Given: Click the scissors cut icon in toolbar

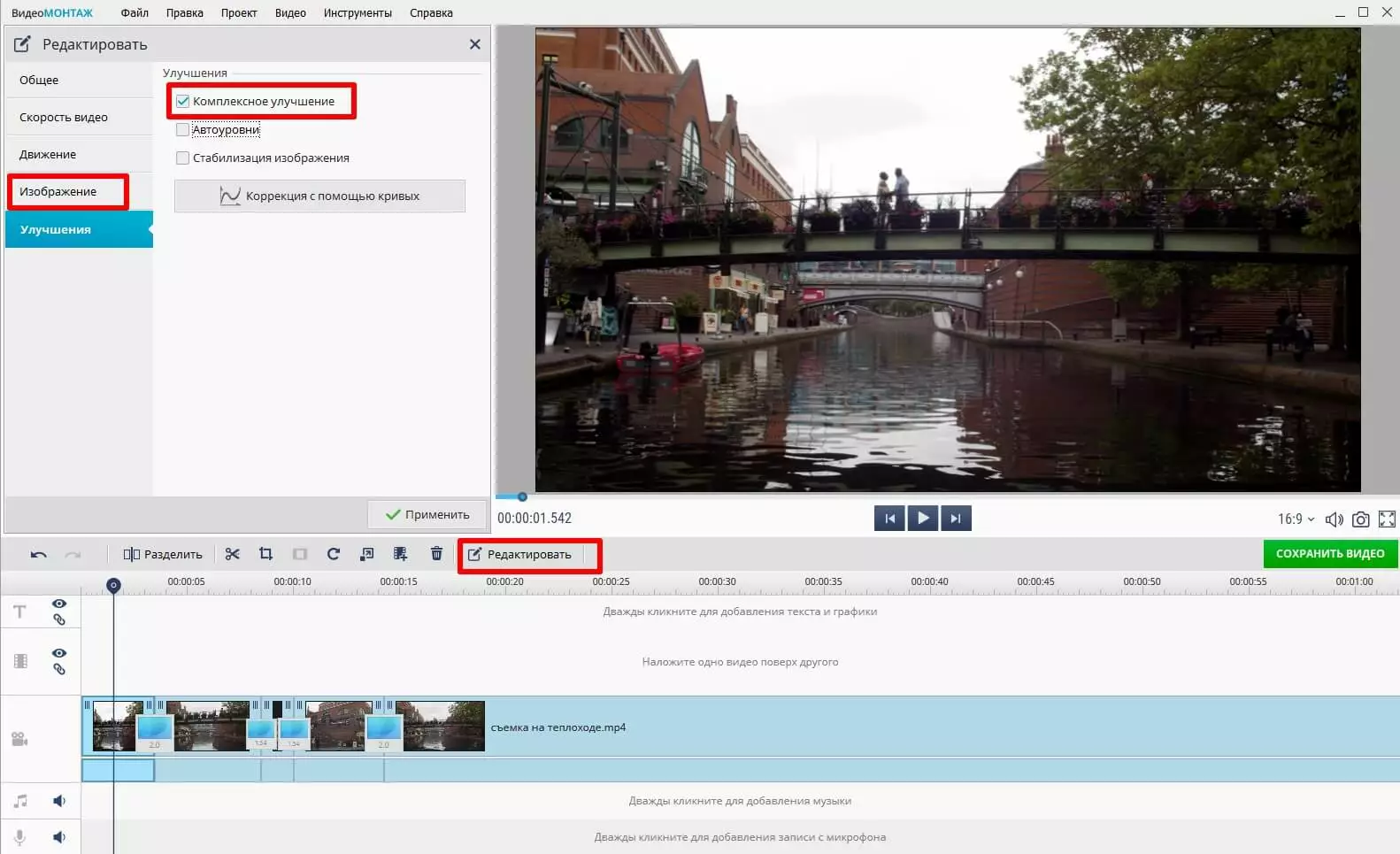Looking at the screenshot, I should point(233,554).
